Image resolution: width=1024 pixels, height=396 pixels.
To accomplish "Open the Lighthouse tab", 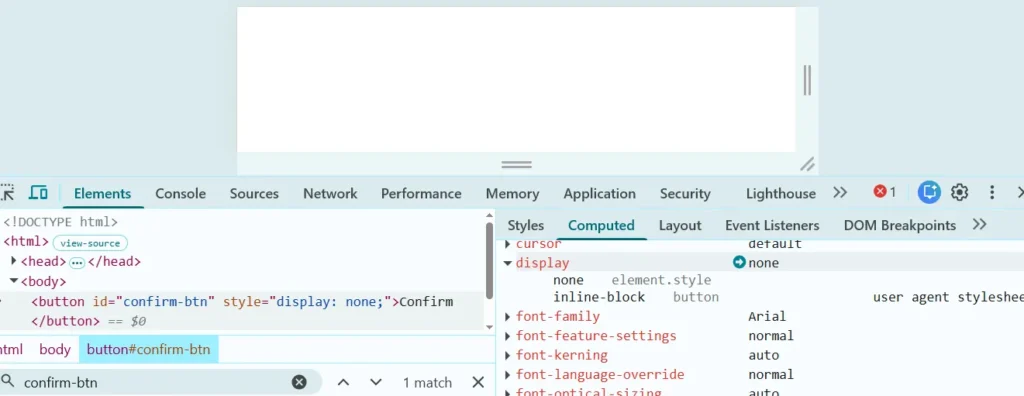I will [x=780, y=193].
